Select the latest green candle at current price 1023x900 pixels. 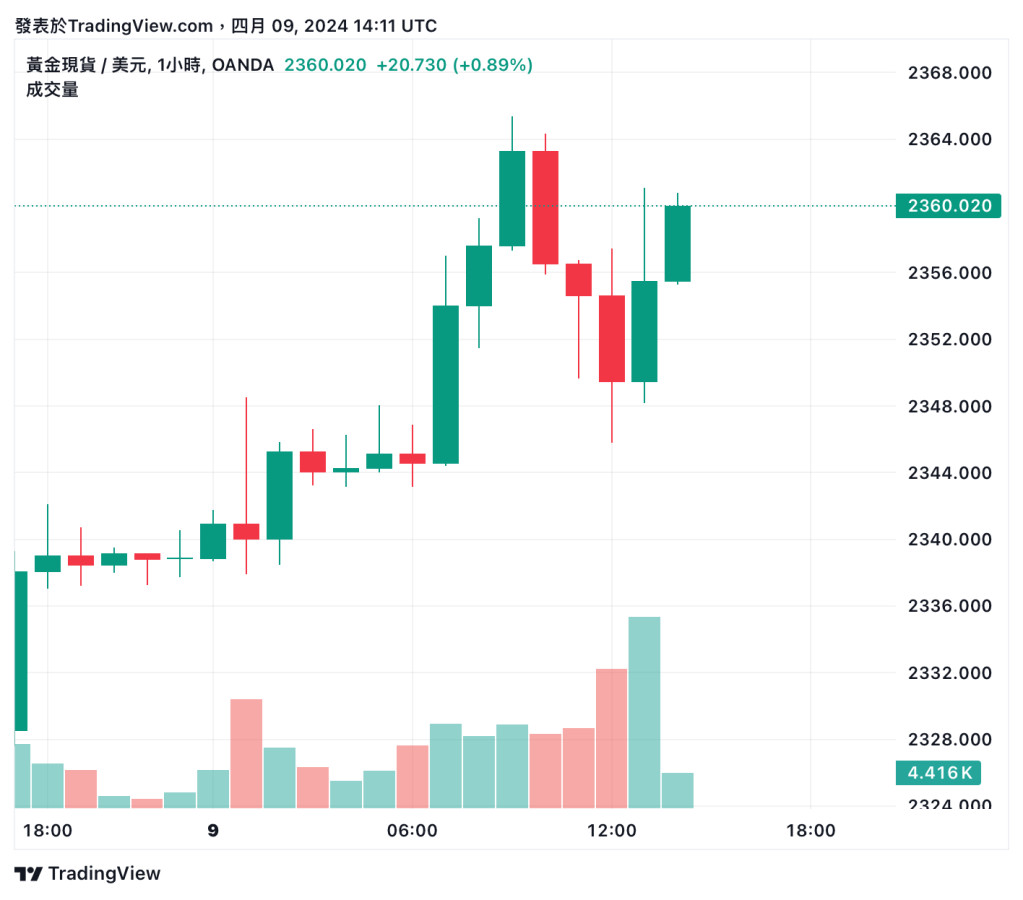[x=677, y=243]
